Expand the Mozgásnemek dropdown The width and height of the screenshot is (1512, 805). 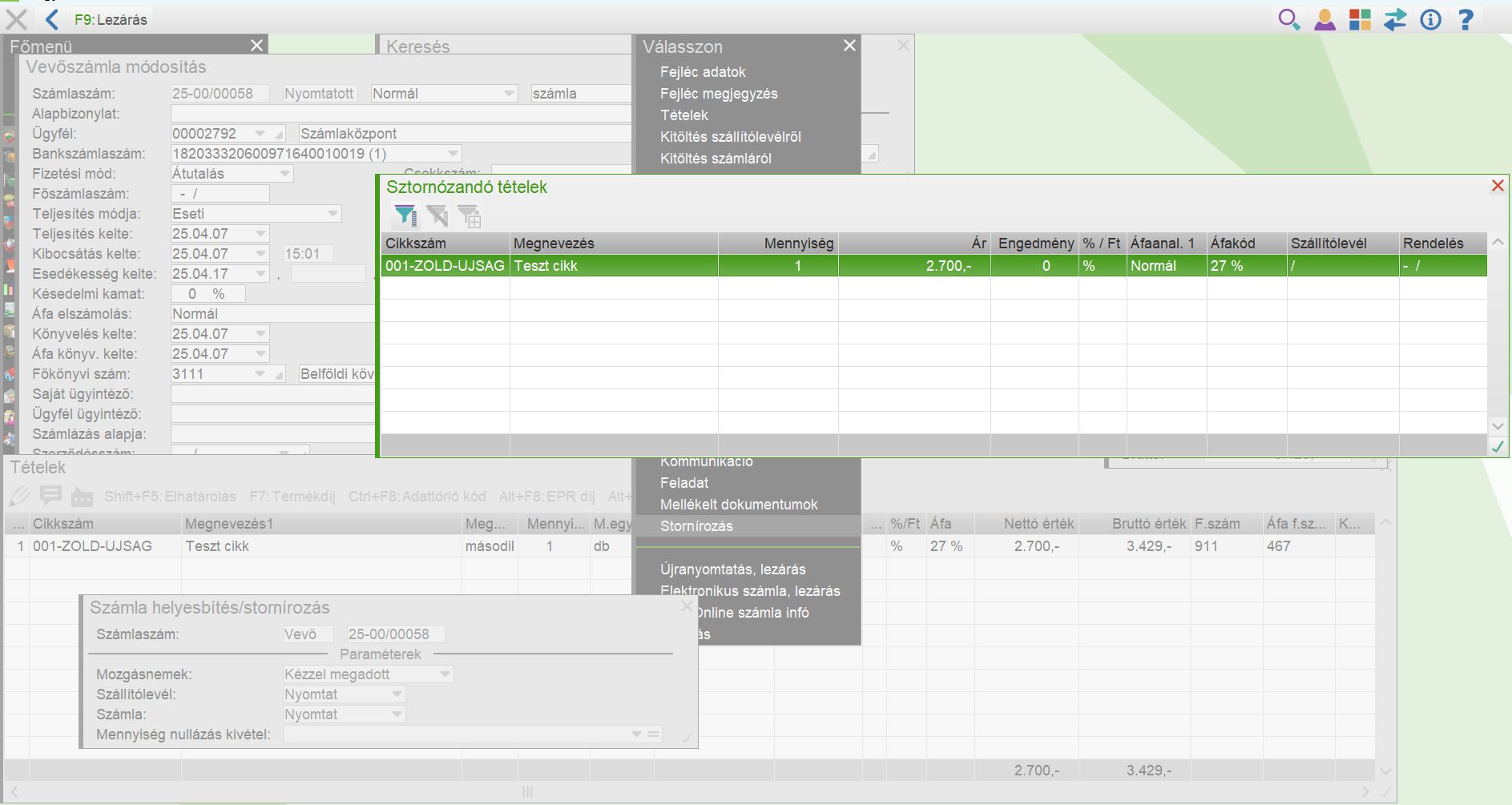coord(445,674)
